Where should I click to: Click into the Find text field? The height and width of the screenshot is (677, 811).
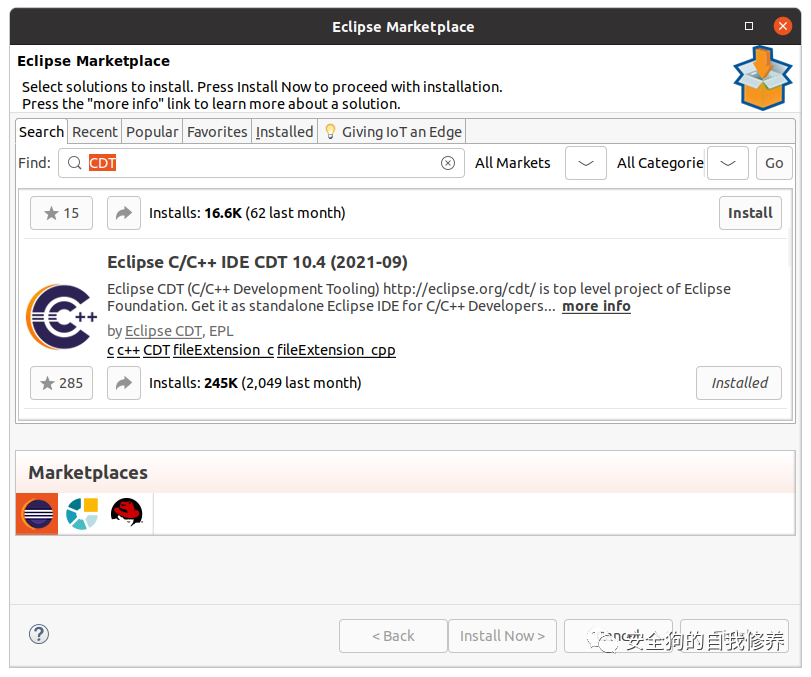(x=261, y=163)
